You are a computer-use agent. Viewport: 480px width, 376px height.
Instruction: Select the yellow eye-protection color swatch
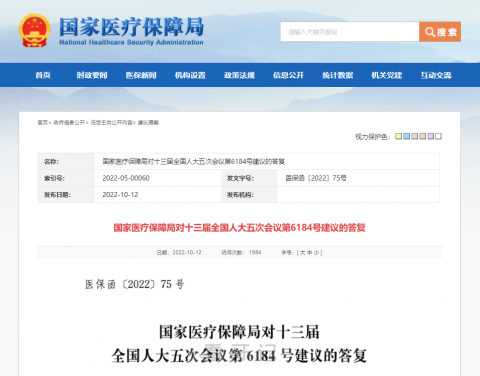(x=398, y=136)
